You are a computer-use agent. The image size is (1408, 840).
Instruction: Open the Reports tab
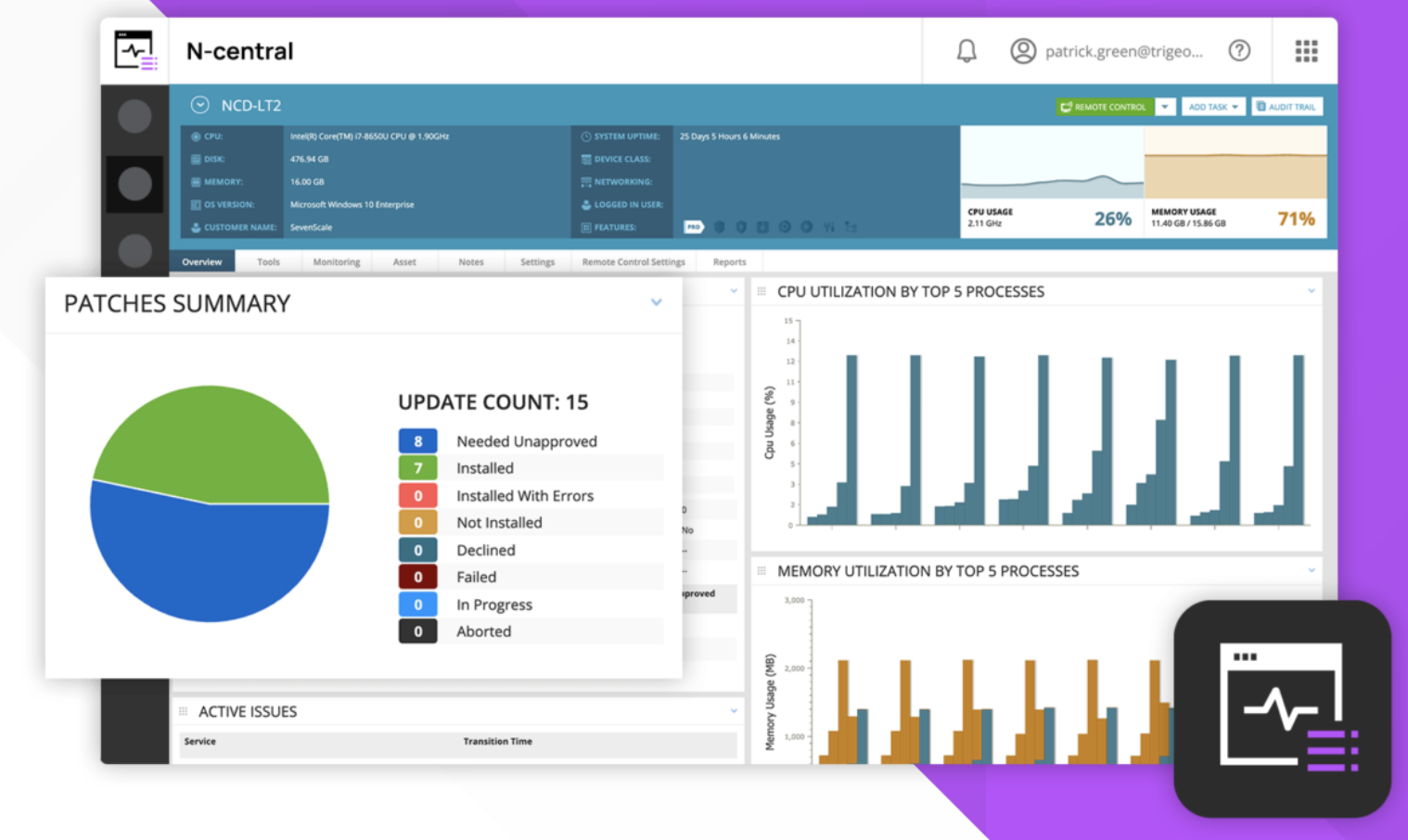tap(730, 261)
